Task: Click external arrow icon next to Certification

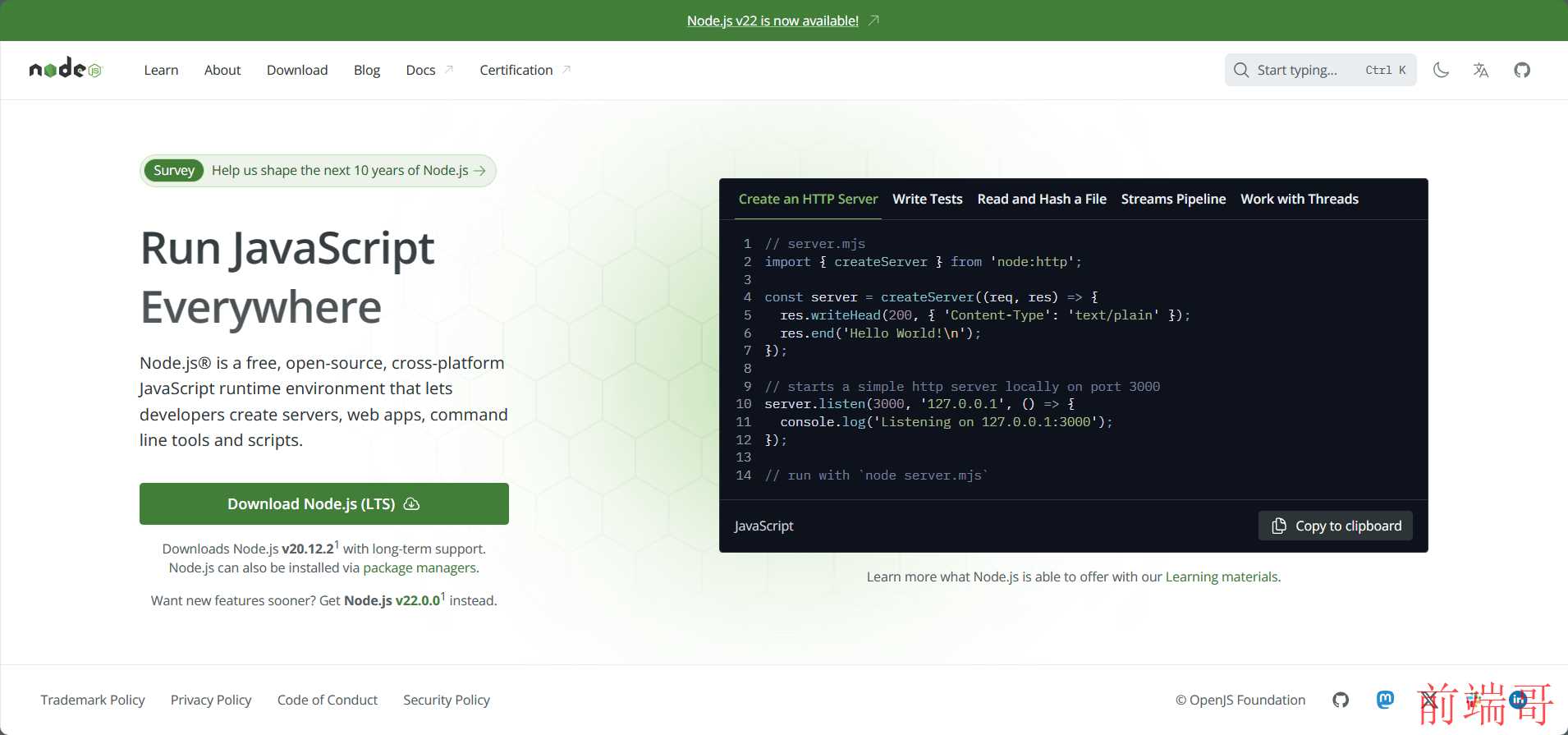Action: 566,70
